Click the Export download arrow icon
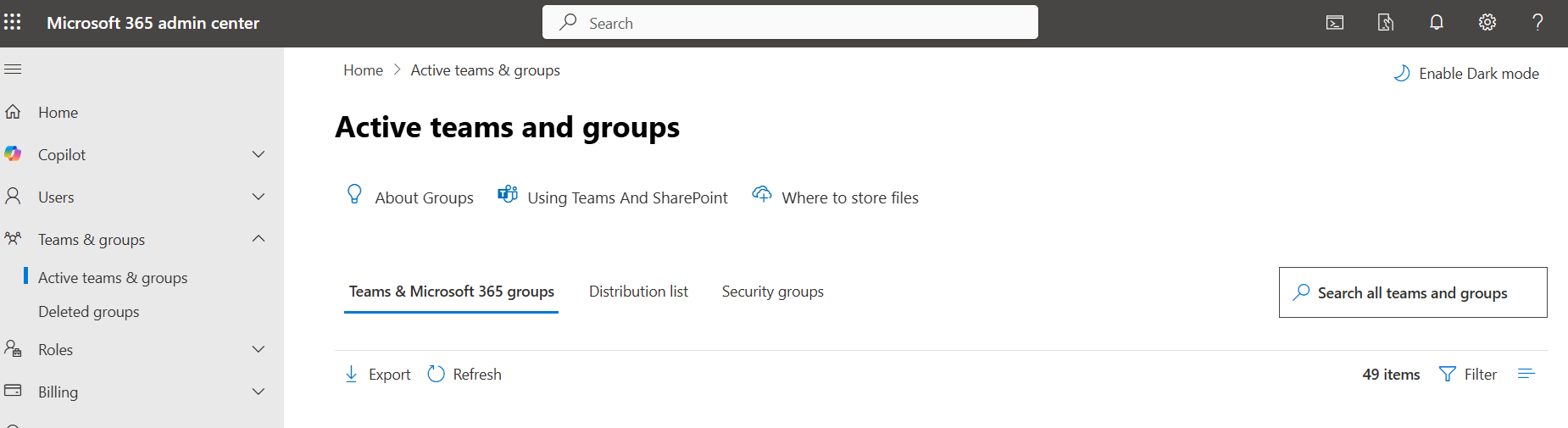The image size is (1568, 428). coord(351,374)
